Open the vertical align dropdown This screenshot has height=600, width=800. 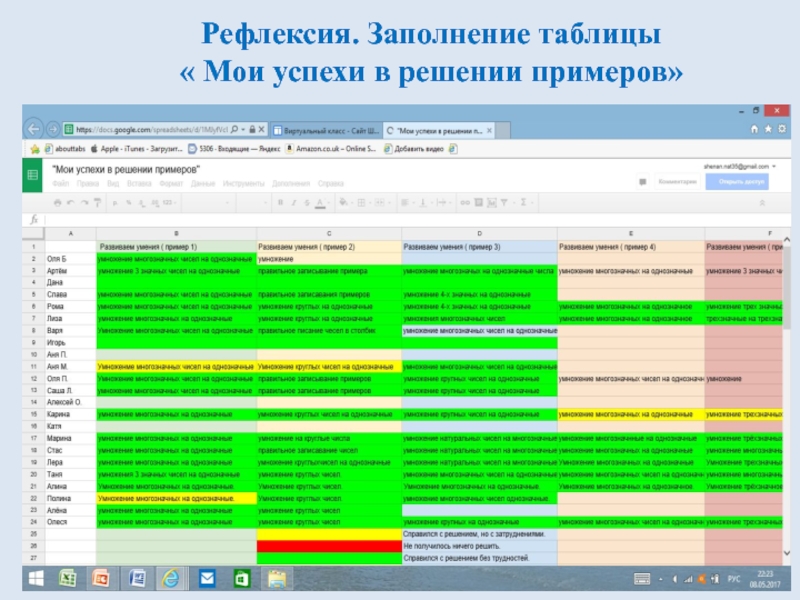(x=424, y=203)
